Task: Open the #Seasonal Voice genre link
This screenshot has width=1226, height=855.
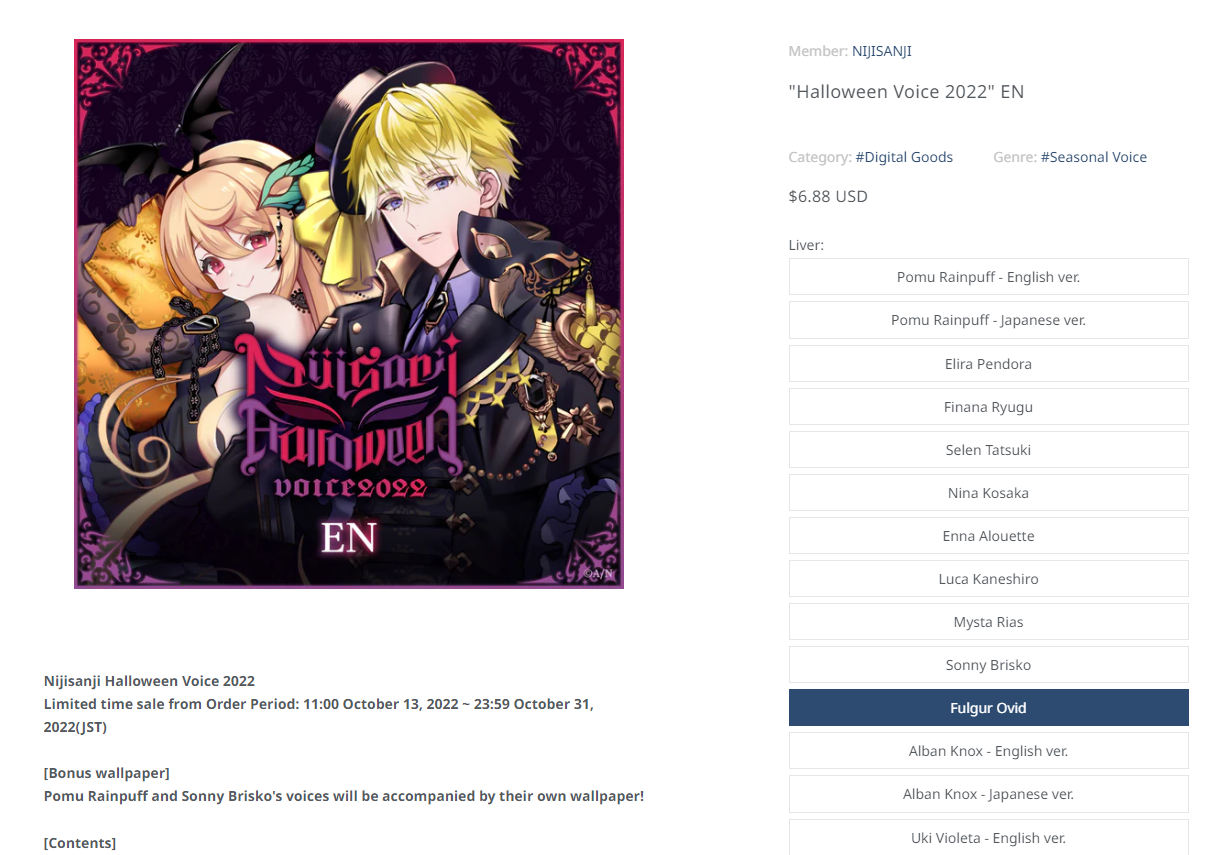Action: tap(1093, 157)
